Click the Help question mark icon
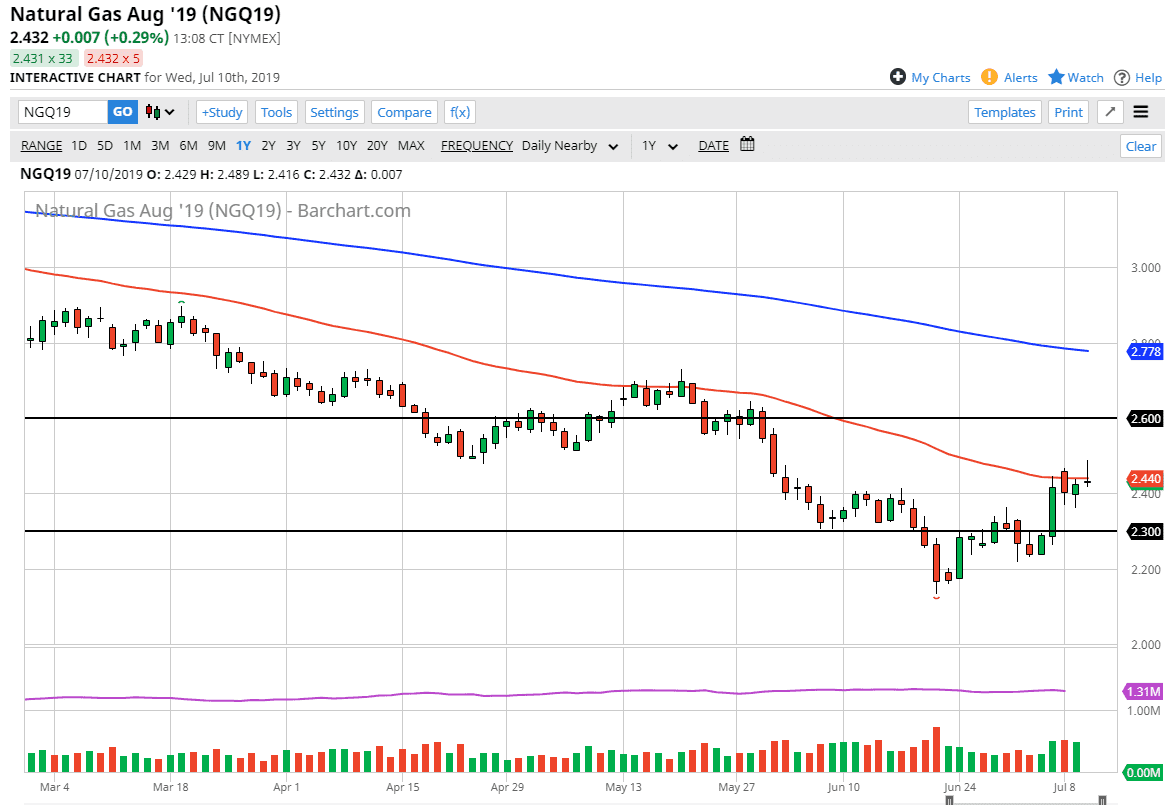 (1122, 77)
